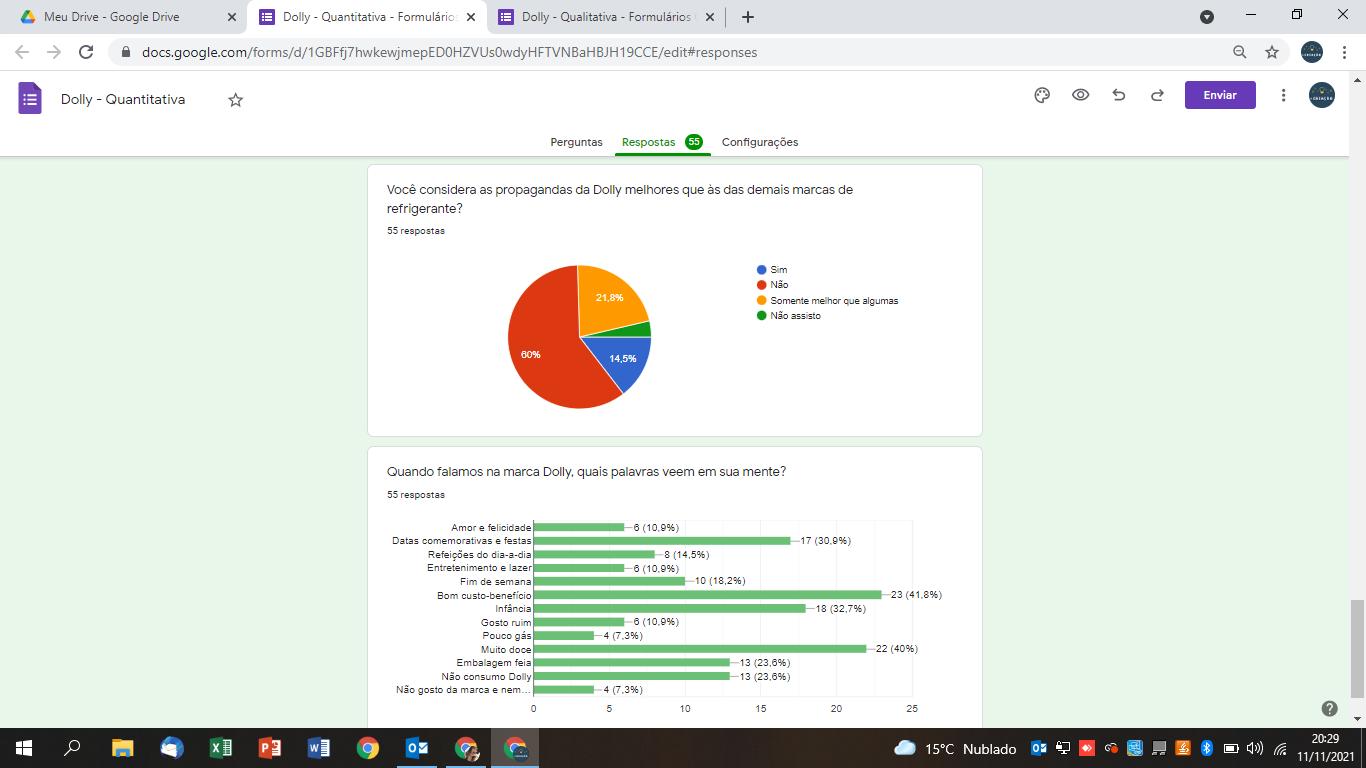Click the Sim legend entry

(772, 270)
